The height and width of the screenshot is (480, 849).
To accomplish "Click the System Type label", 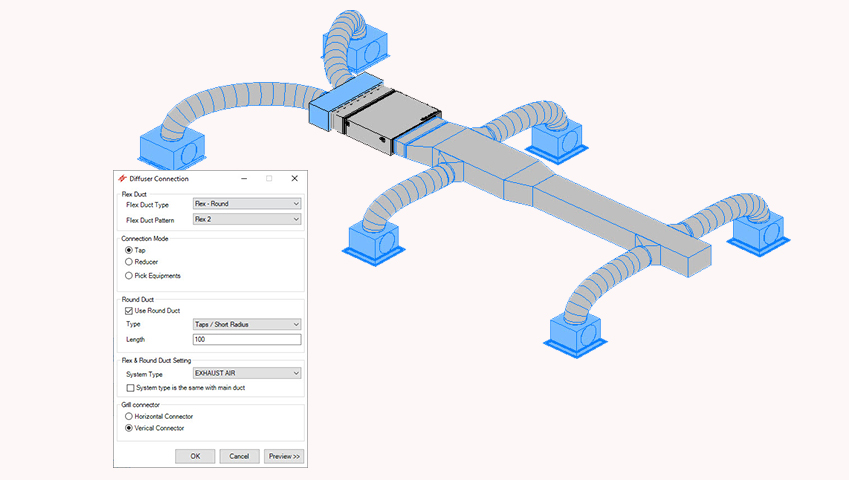I will click(x=144, y=374).
